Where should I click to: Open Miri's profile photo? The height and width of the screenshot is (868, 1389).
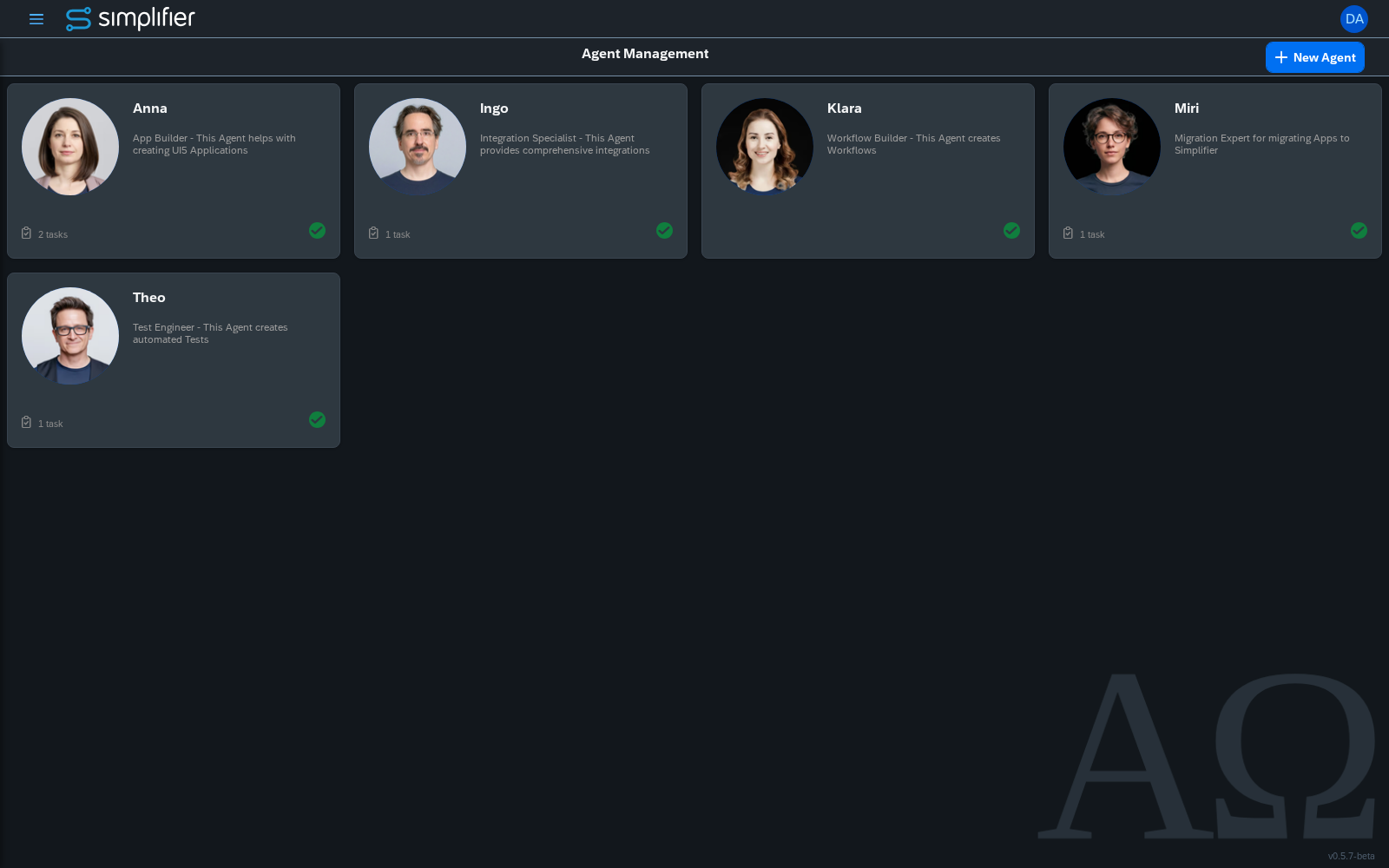click(1112, 147)
